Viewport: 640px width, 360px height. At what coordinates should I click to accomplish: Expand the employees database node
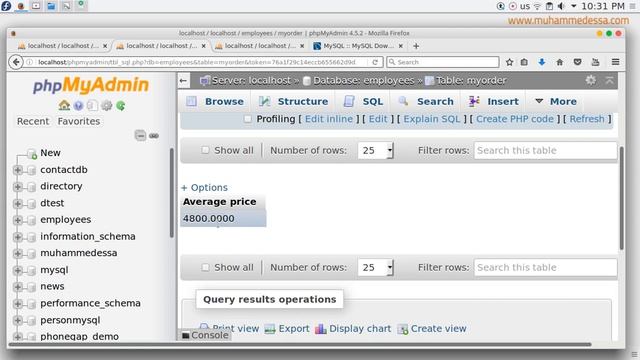coord(18,220)
